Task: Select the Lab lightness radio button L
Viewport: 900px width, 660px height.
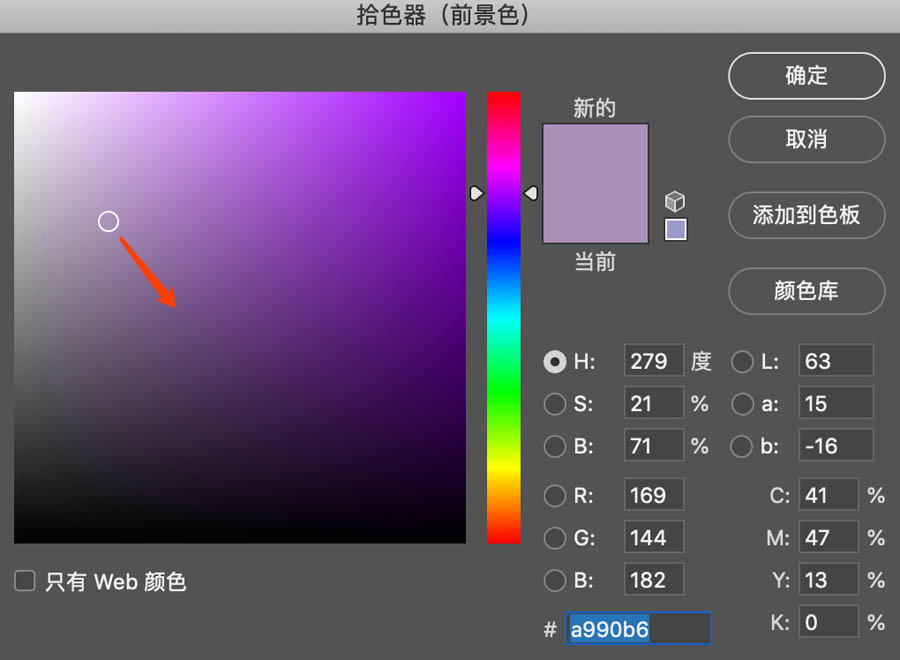Action: tap(741, 362)
